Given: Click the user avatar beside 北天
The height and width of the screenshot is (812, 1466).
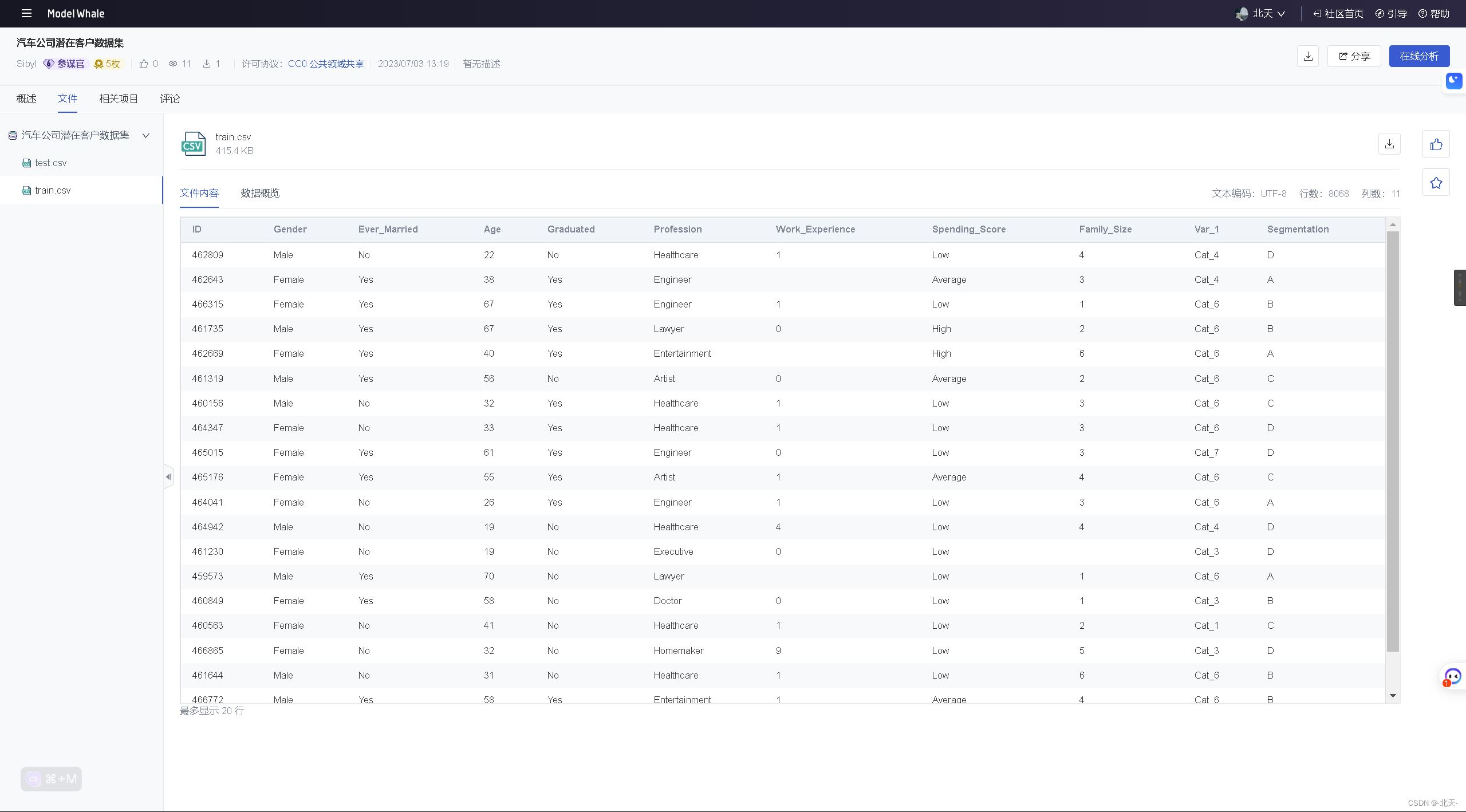Looking at the screenshot, I should [1242, 14].
